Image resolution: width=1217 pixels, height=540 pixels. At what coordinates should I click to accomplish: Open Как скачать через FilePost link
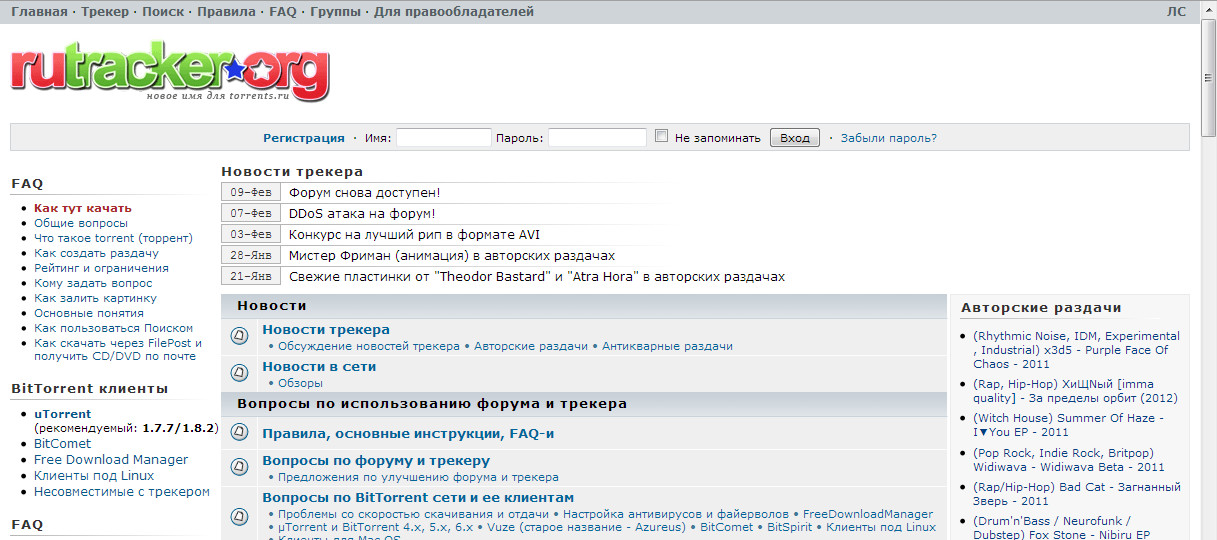tap(117, 349)
